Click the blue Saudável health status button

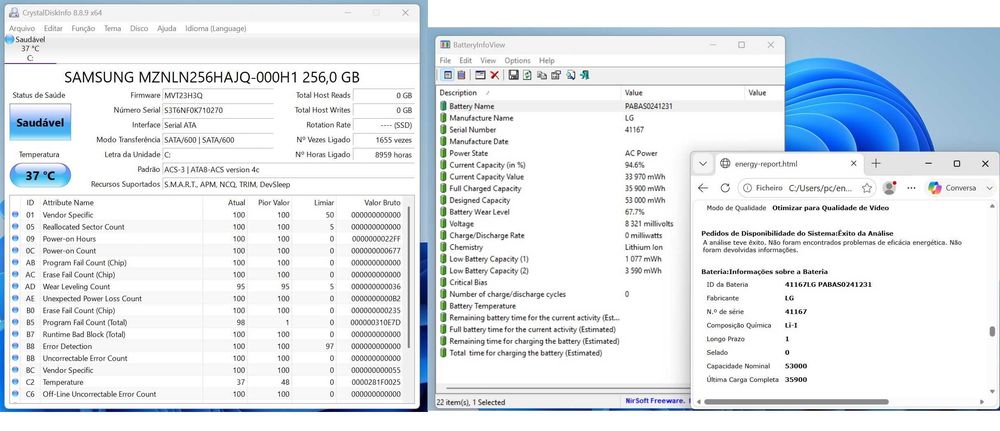point(40,122)
